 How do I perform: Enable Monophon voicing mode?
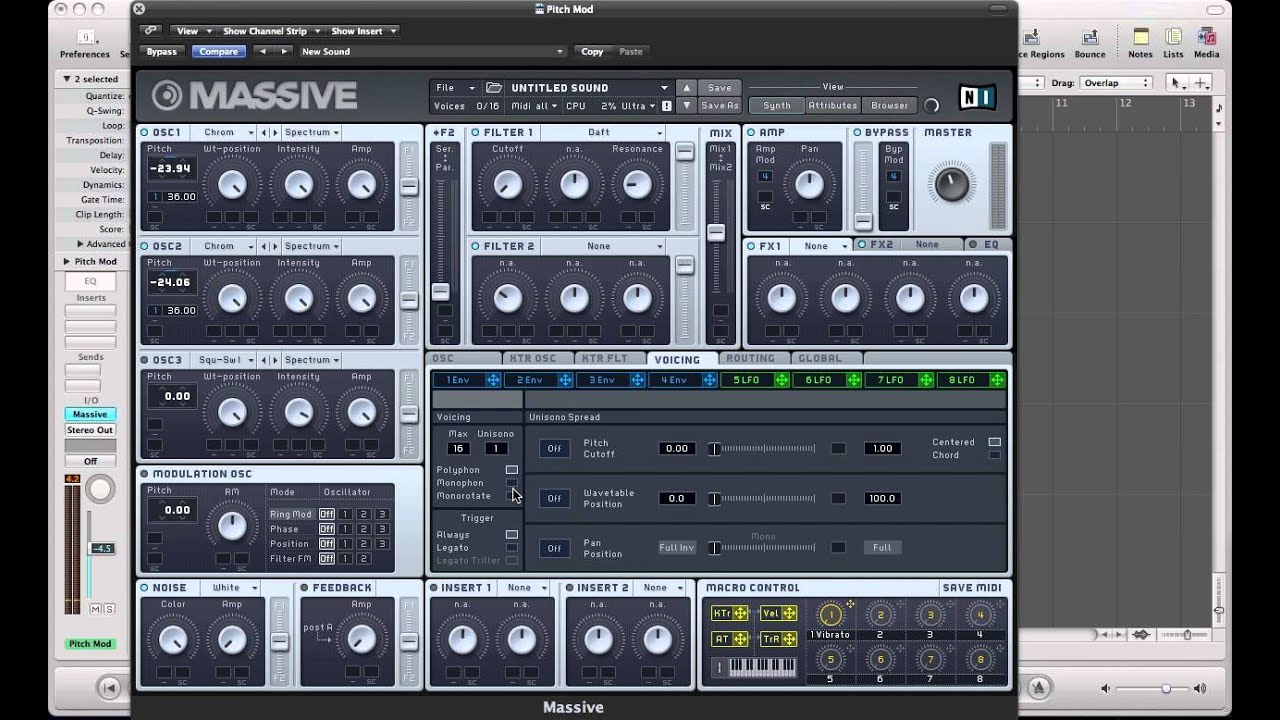[512, 483]
